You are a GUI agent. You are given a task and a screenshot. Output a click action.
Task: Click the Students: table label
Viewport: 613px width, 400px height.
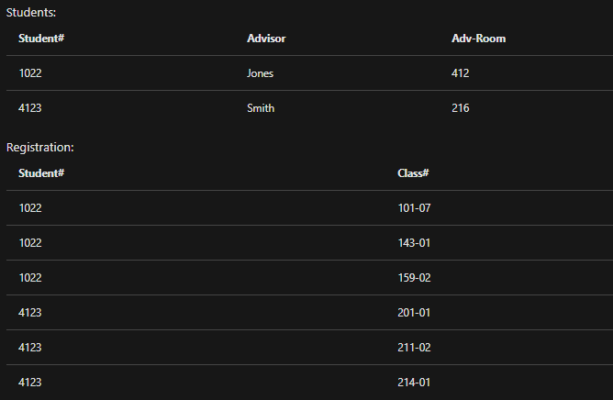[31, 13]
